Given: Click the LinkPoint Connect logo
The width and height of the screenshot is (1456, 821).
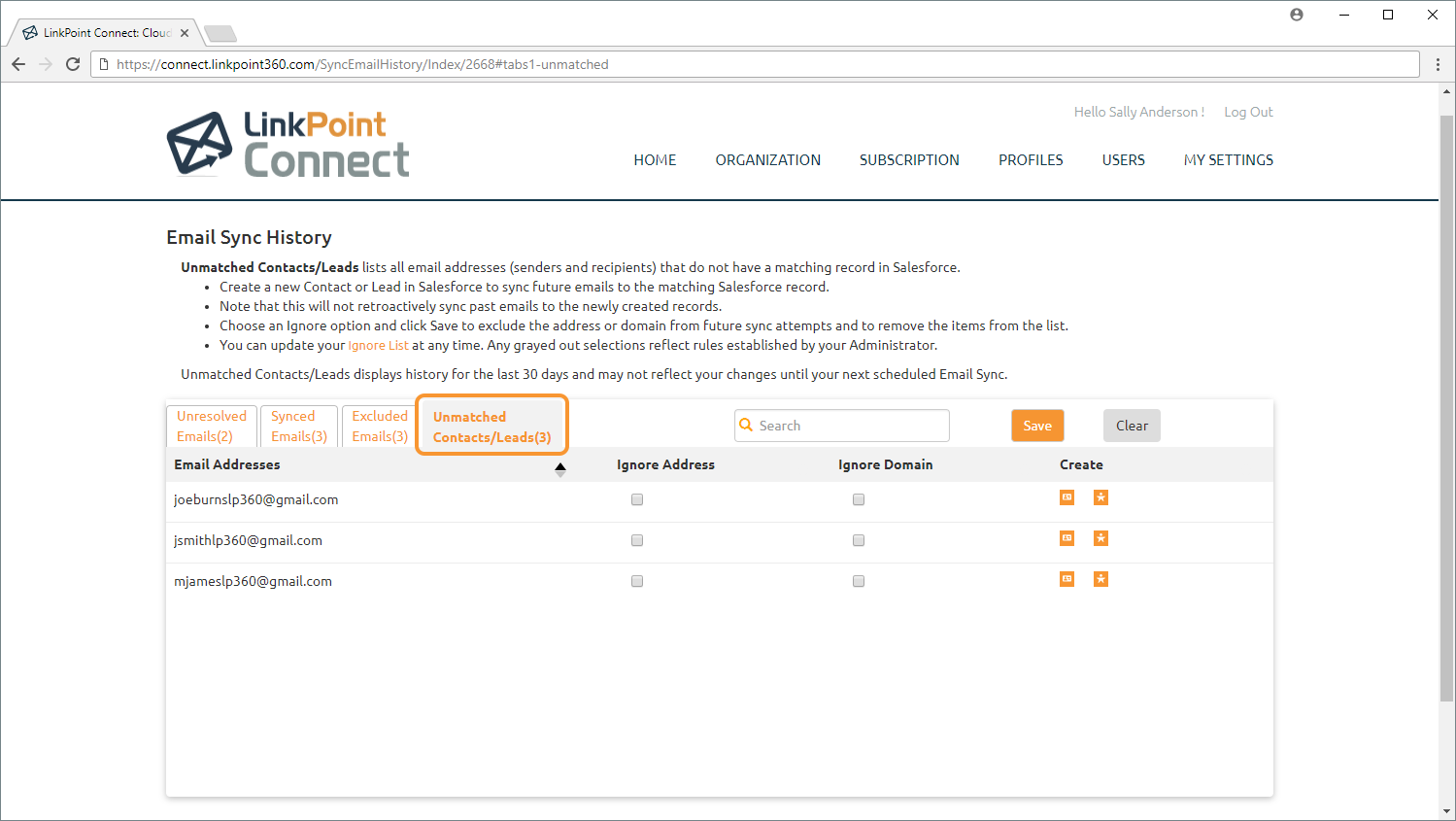Looking at the screenshot, I should click(288, 144).
